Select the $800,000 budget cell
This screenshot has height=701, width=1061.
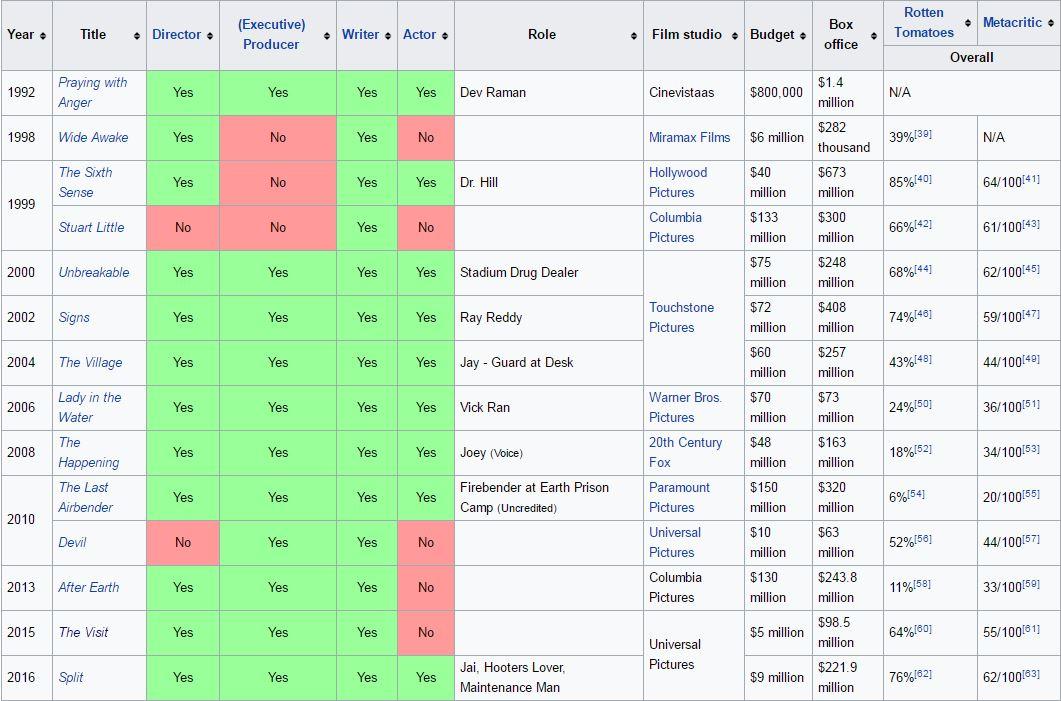pyautogui.click(x=778, y=93)
